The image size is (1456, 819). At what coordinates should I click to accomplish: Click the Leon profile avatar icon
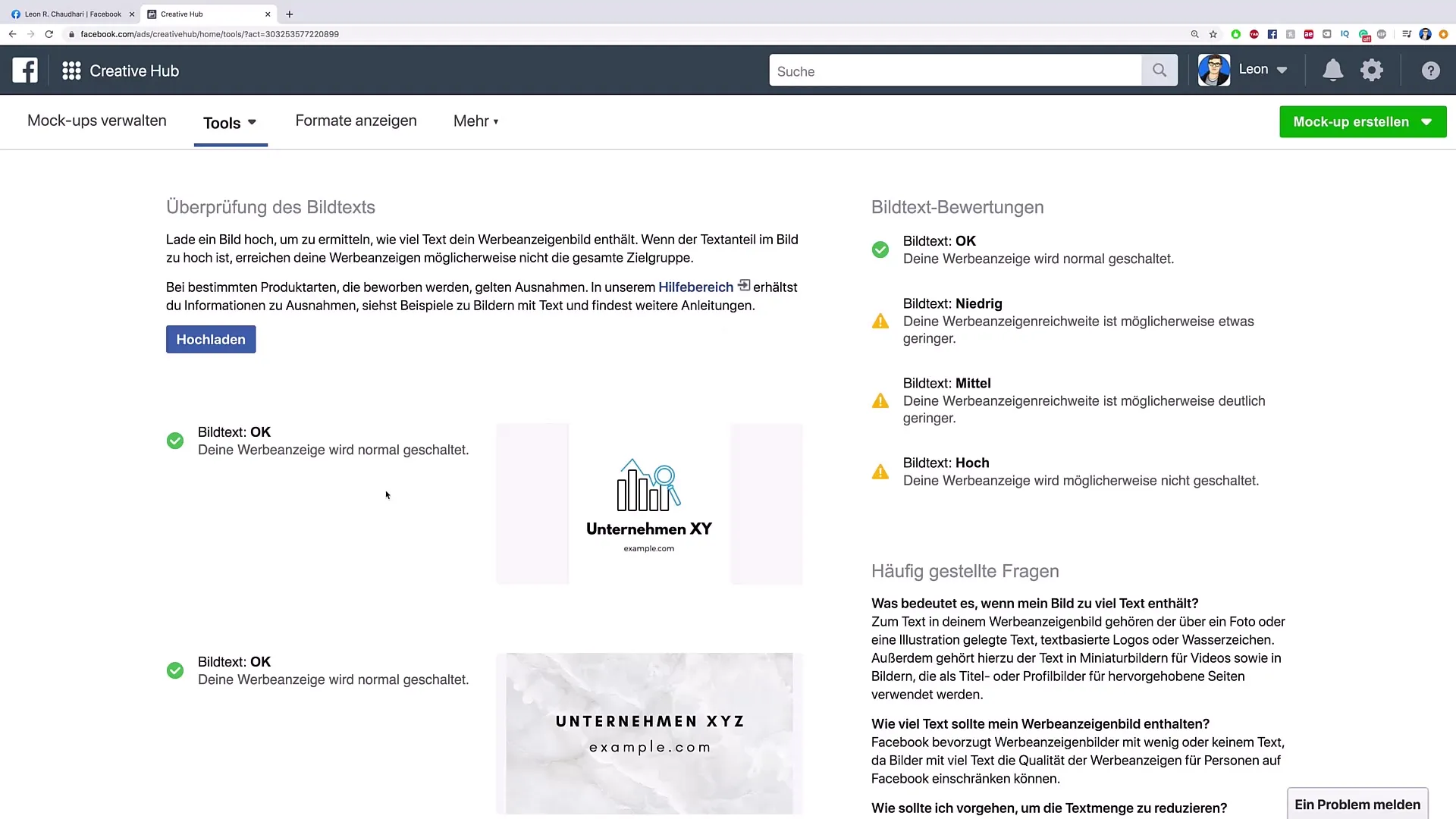pyautogui.click(x=1213, y=68)
